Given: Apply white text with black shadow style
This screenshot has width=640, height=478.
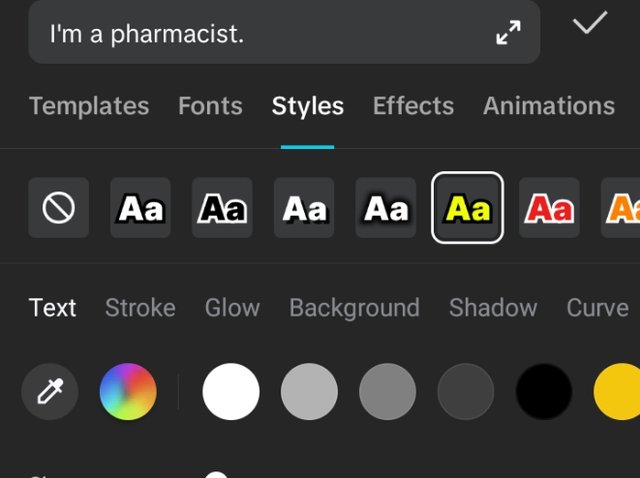Looking at the screenshot, I should point(140,208).
